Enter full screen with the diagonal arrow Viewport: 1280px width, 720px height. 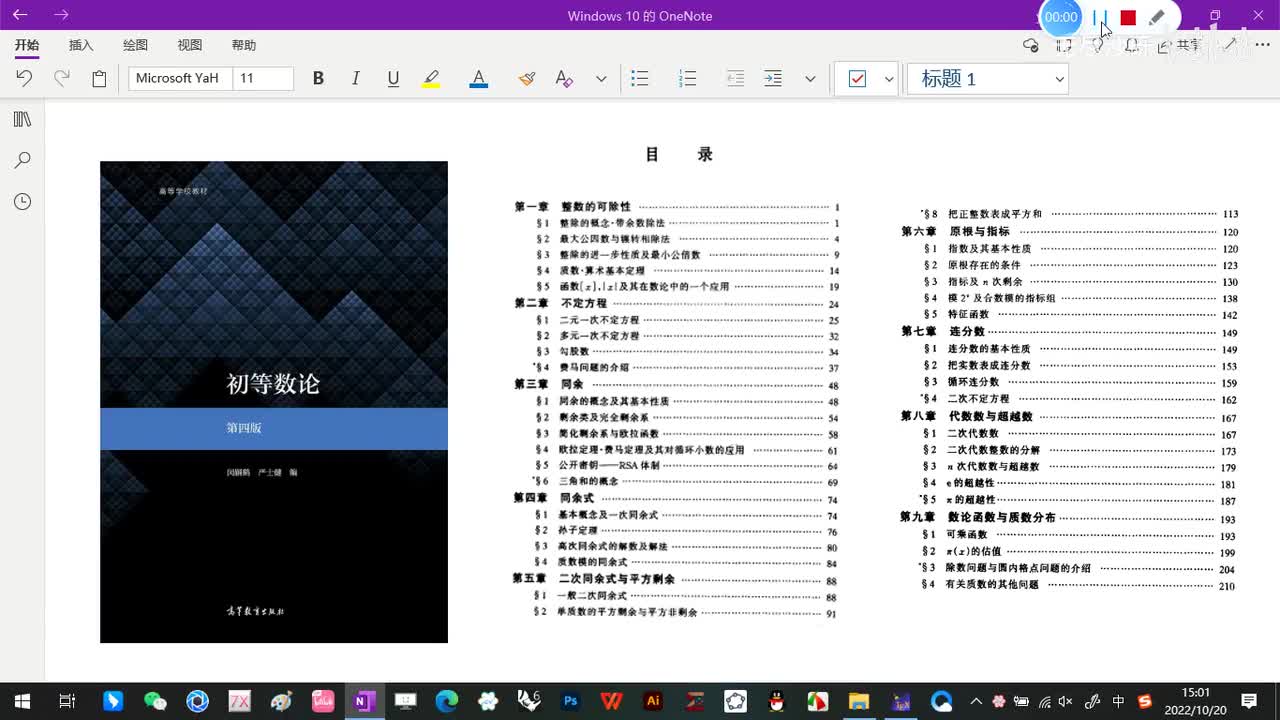tap(1231, 45)
